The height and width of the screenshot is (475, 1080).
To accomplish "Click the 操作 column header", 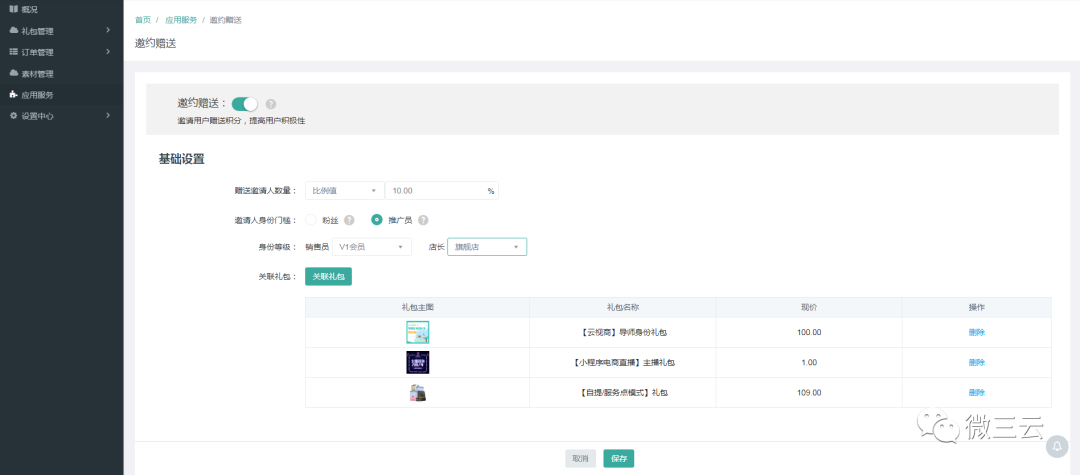I will click(x=977, y=307).
